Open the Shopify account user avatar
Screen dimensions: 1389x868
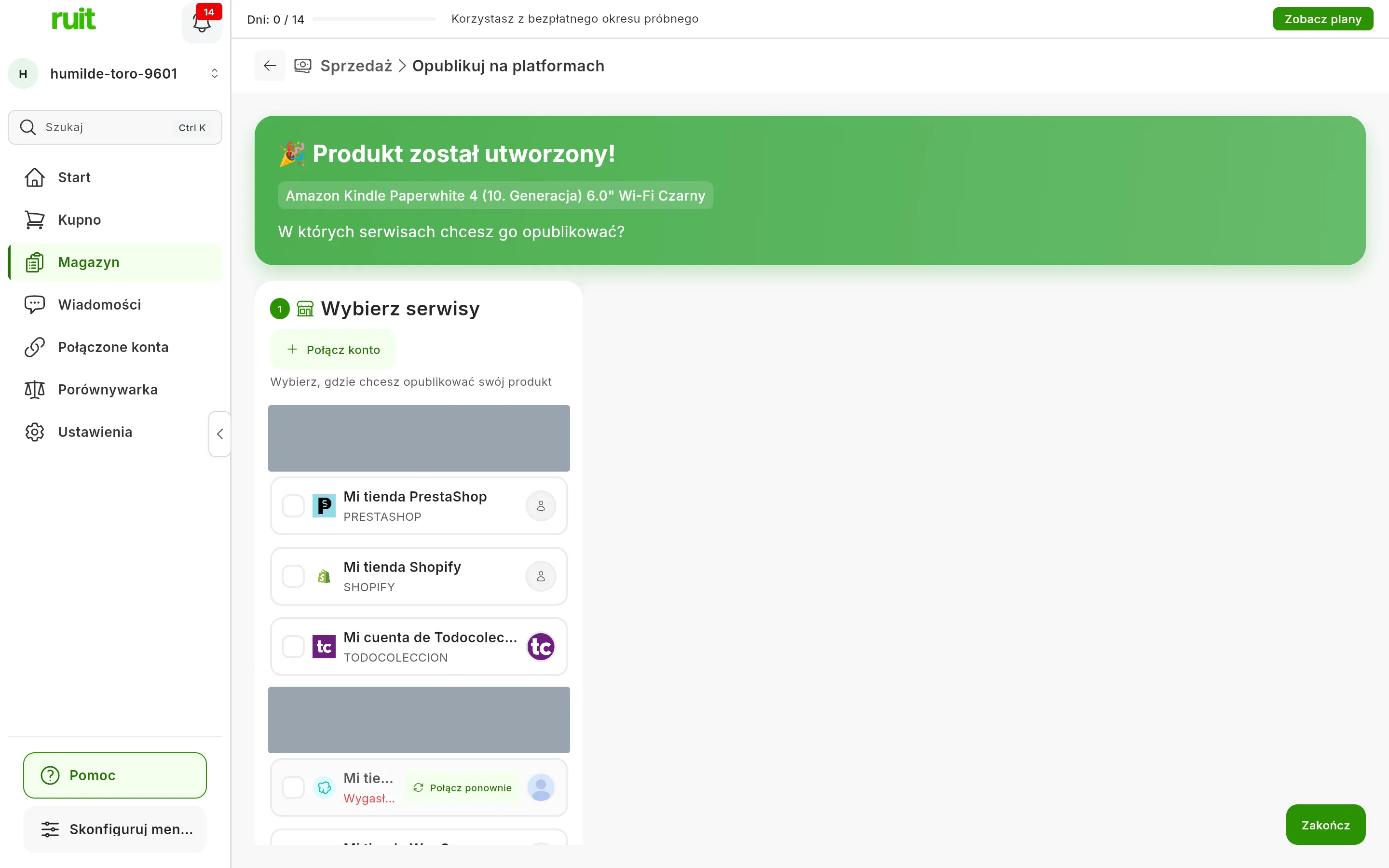[x=541, y=576]
